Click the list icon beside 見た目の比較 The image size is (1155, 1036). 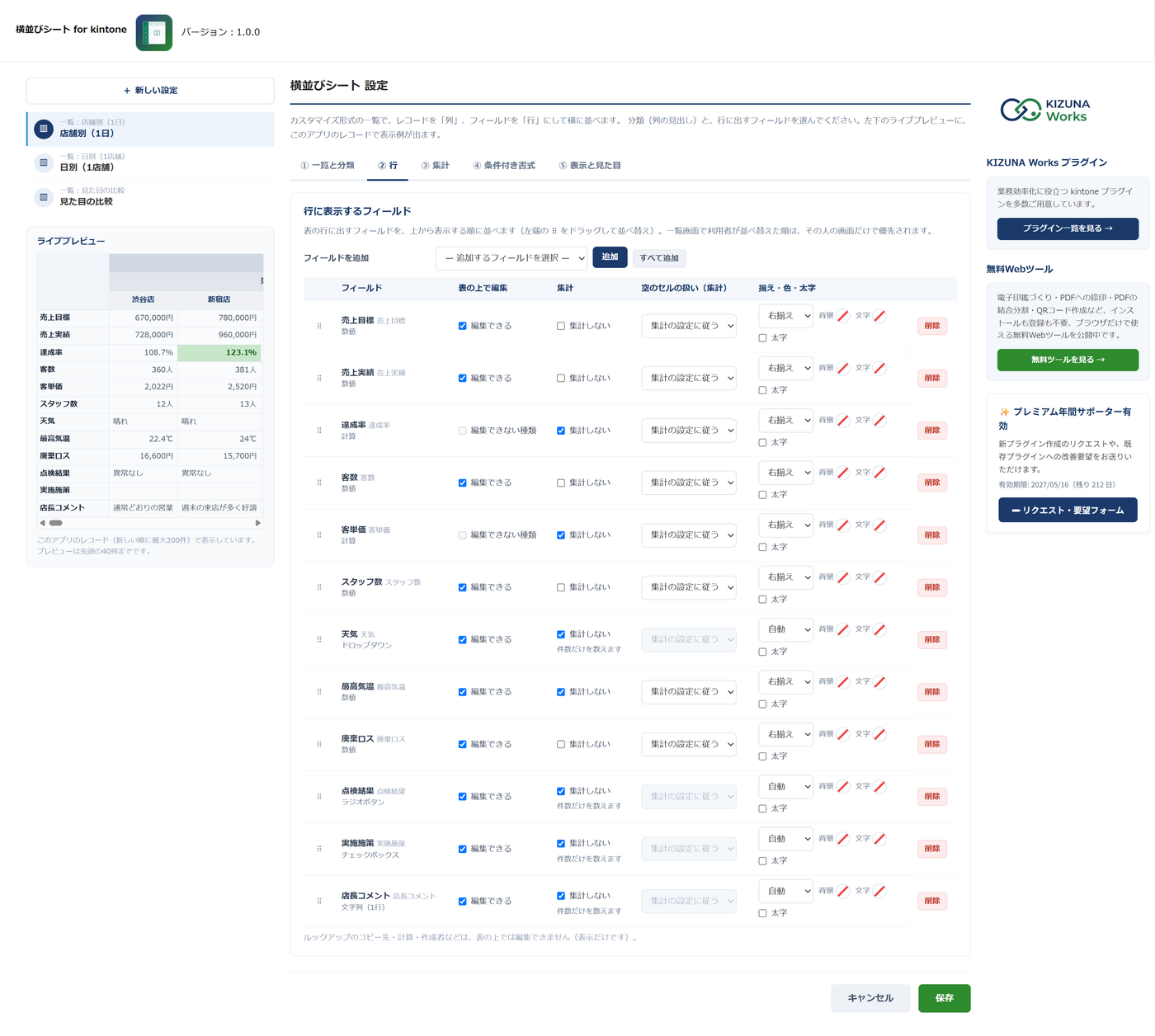[44, 197]
